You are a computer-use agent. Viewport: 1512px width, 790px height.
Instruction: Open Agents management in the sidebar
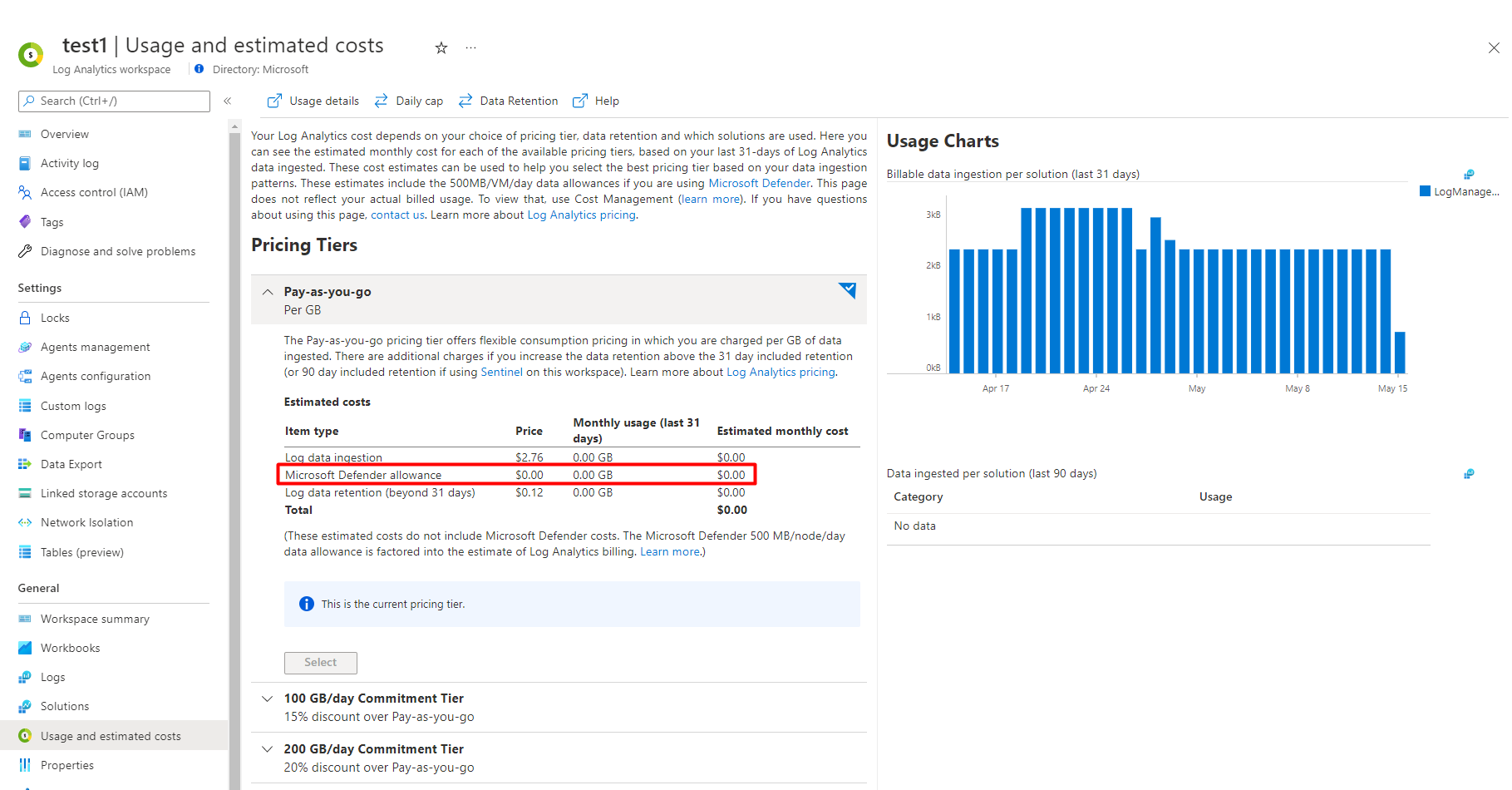point(95,347)
